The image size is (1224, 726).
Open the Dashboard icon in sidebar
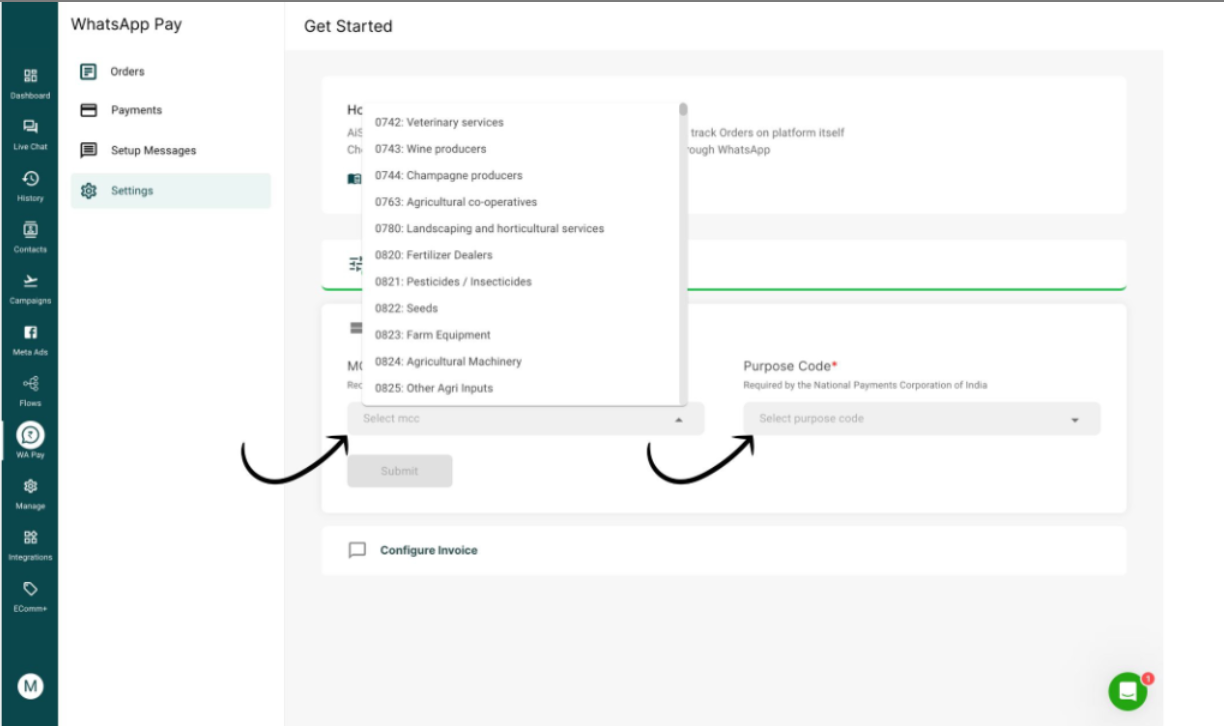click(30, 76)
